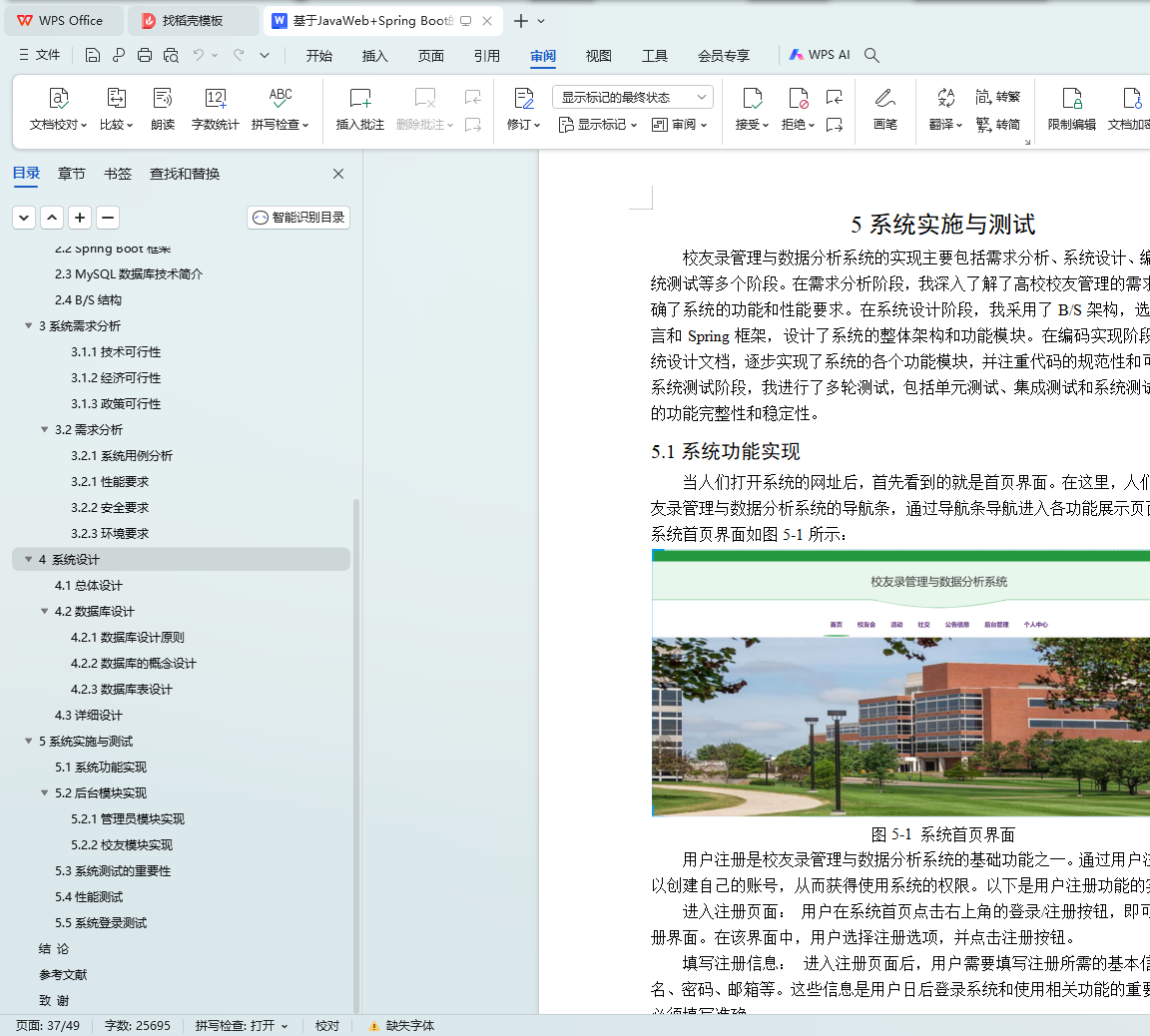Click the 翻译 translate icon

pos(944,99)
